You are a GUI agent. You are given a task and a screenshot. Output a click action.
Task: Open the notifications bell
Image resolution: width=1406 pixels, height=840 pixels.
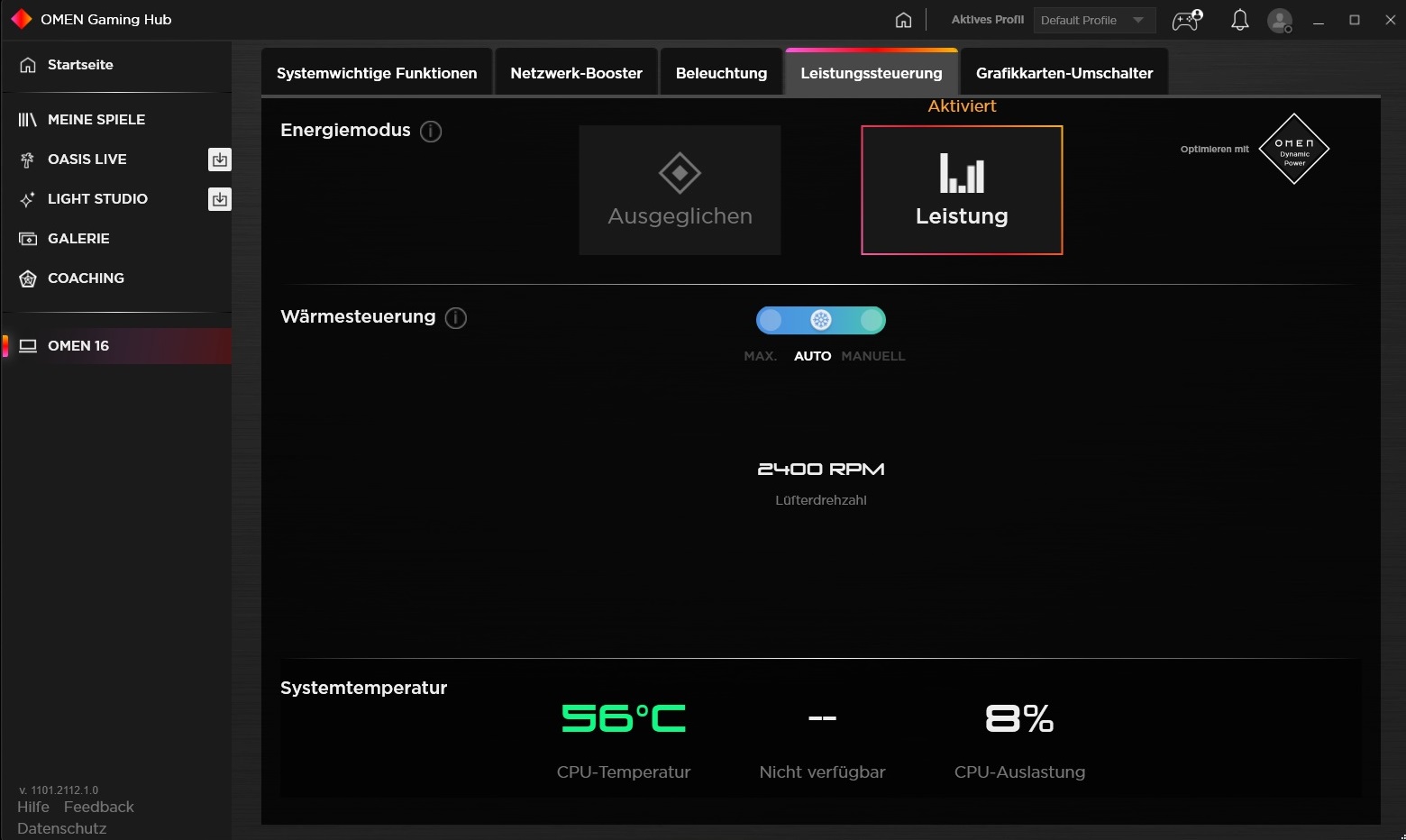click(1240, 20)
